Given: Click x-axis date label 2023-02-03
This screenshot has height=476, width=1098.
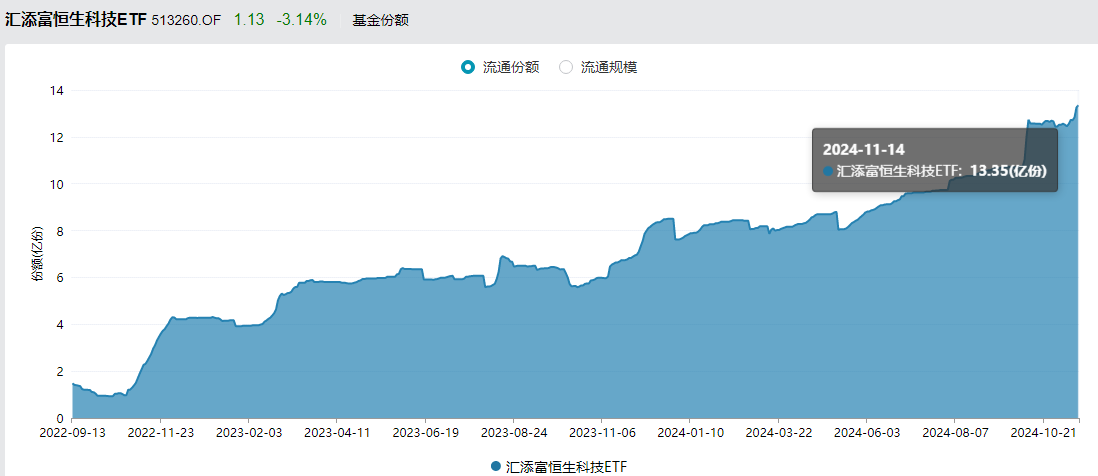Looking at the screenshot, I should 249,433.
